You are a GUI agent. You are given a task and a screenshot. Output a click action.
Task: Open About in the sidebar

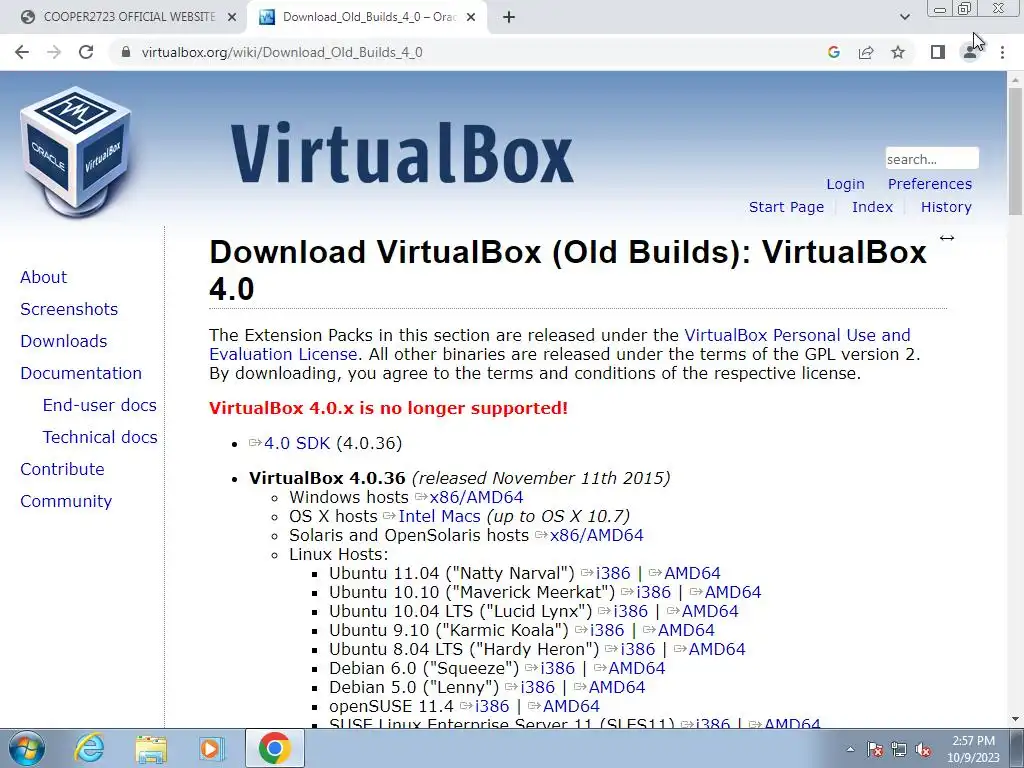tap(44, 277)
